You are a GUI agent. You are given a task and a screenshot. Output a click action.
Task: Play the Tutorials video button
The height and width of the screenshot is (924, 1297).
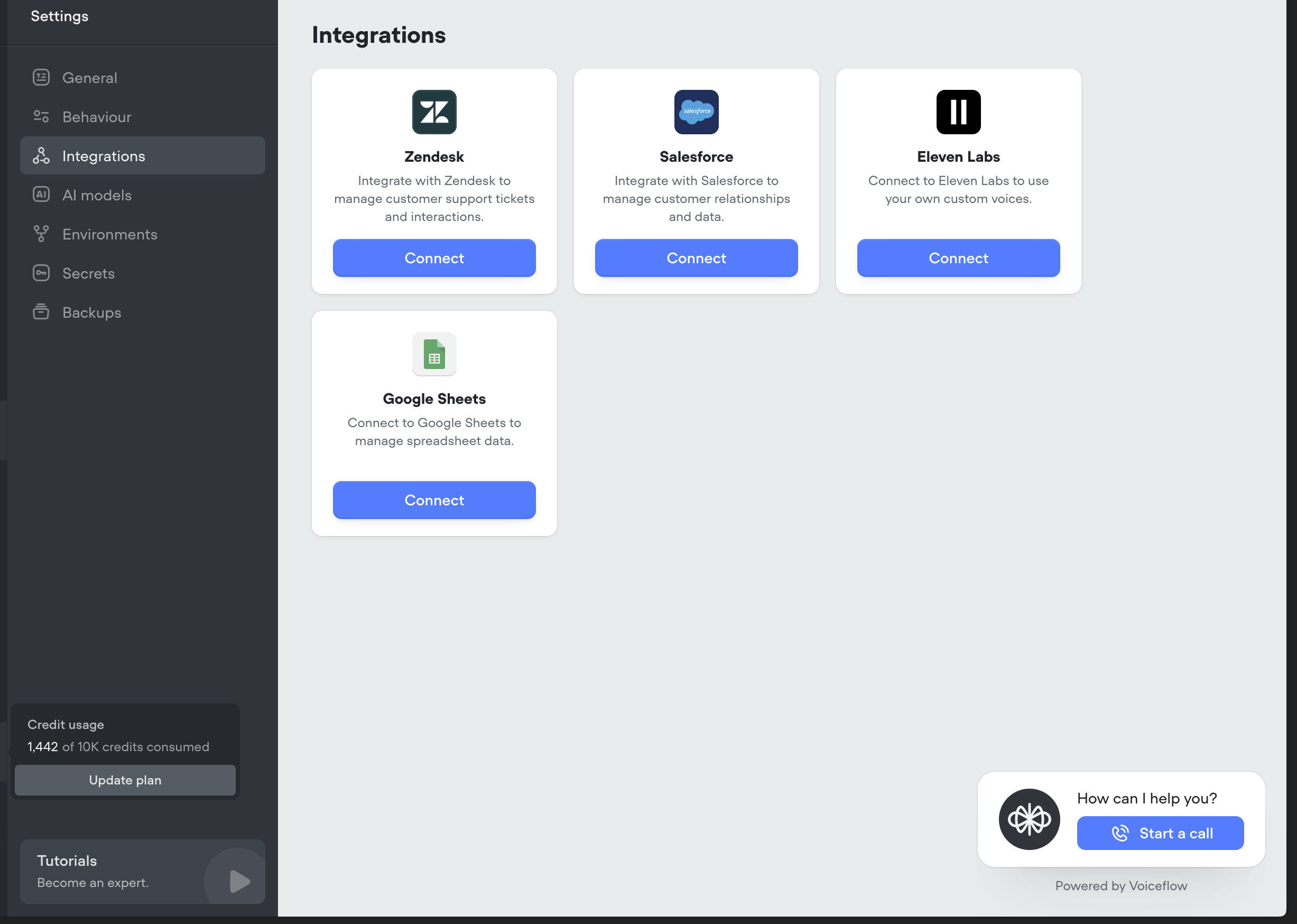click(239, 881)
